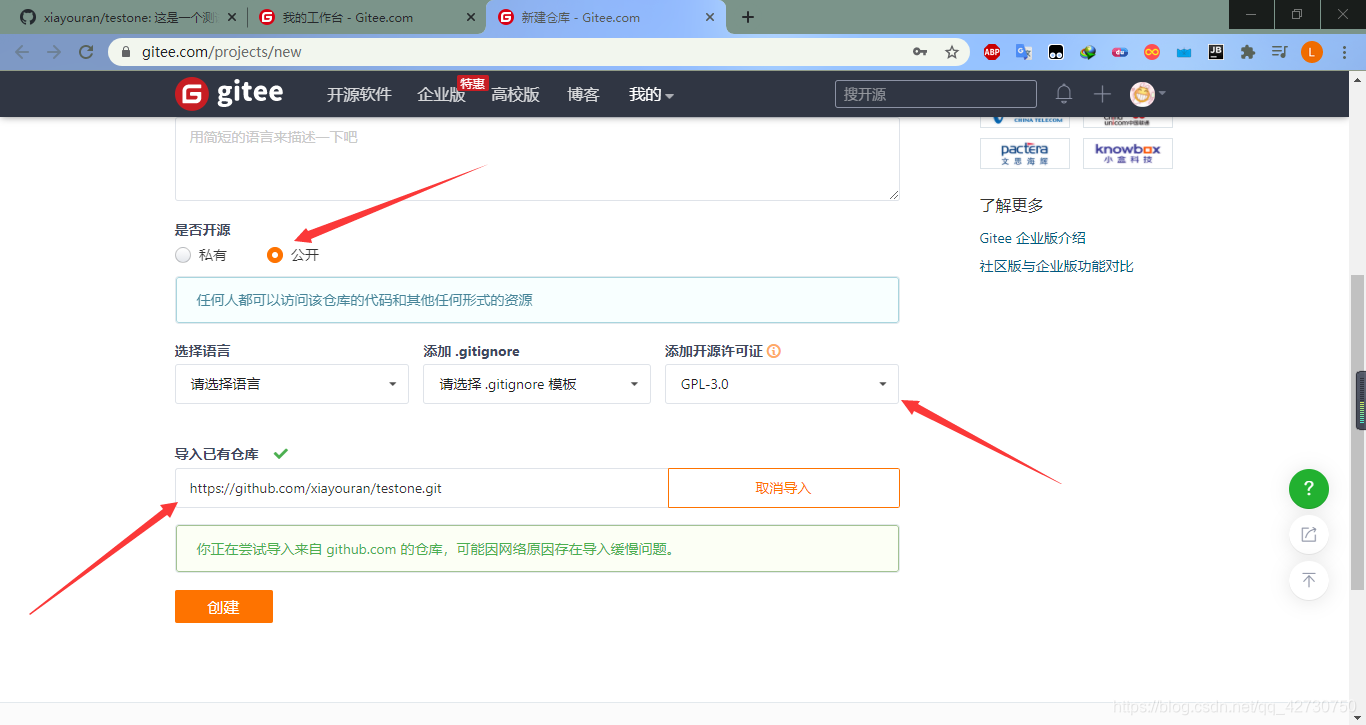
Task: Click the 取消导入 button
Action: click(783, 488)
